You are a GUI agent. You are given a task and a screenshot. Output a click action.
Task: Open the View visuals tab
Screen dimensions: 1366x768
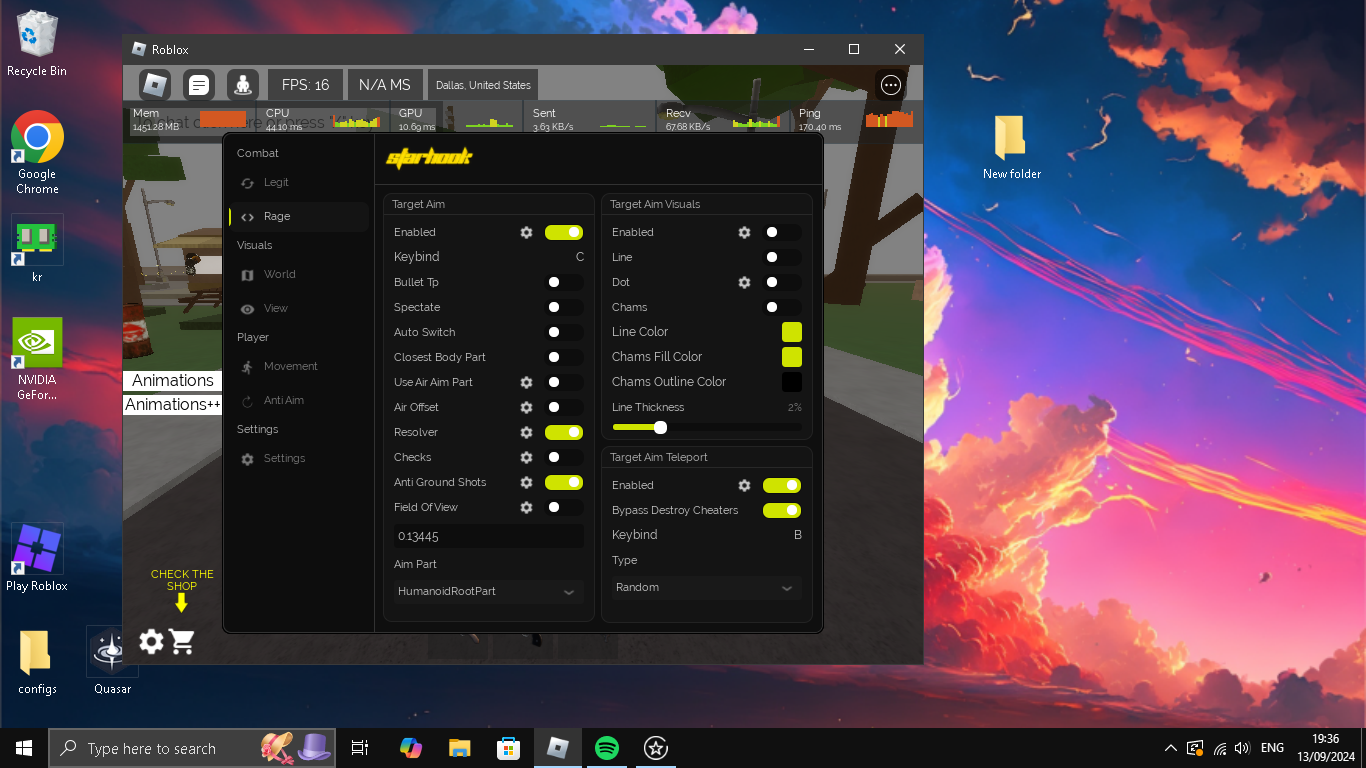(299, 308)
